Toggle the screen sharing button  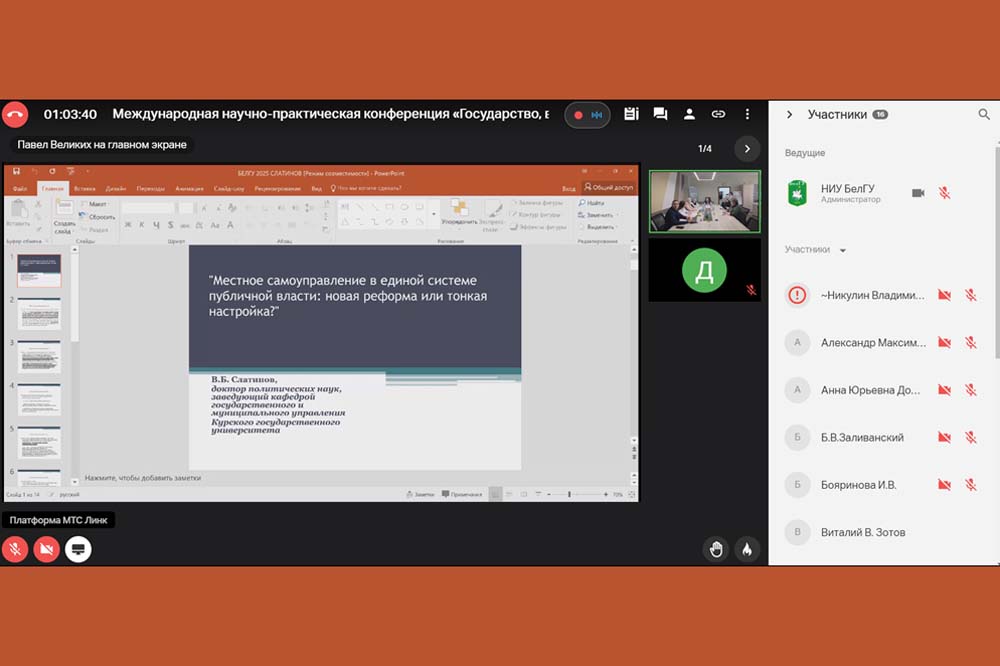[x=78, y=548]
